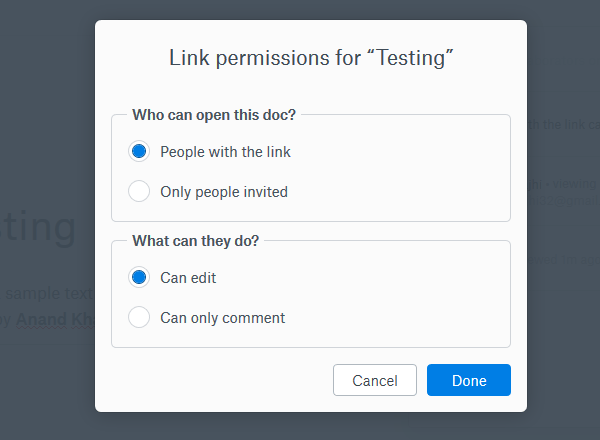Screen dimensions: 600x440
Task: Choose the "Only people invited" radio option
Action: (140, 191)
